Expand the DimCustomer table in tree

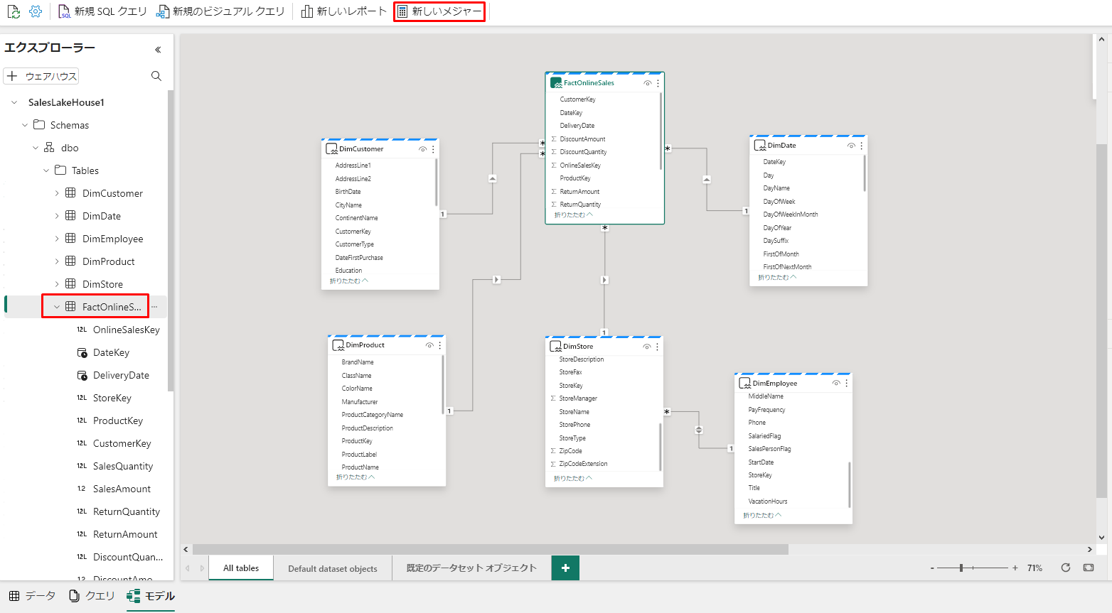[57, 193]
